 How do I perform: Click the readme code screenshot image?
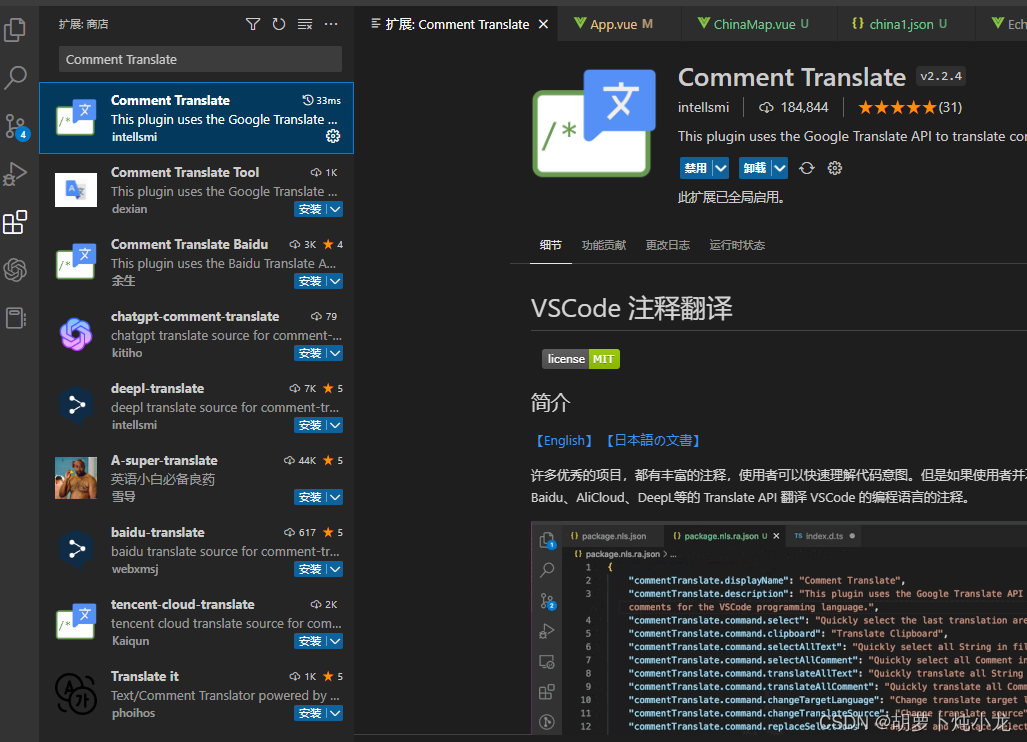point(779,628)
